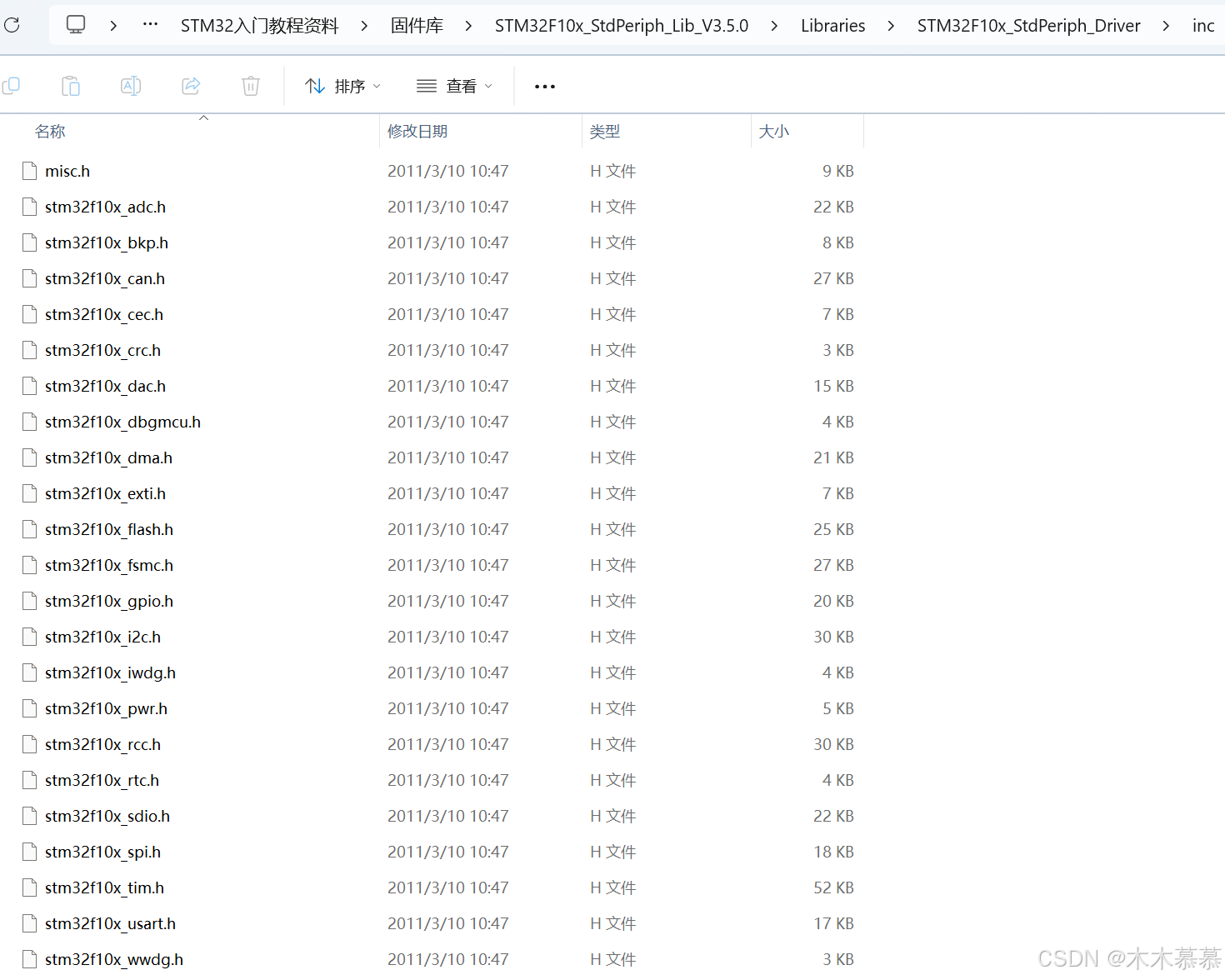1225x980 pixels.
Task: Click the 21 KB size of stm32f10x_dma.h
Action: (x=833, y=457)
